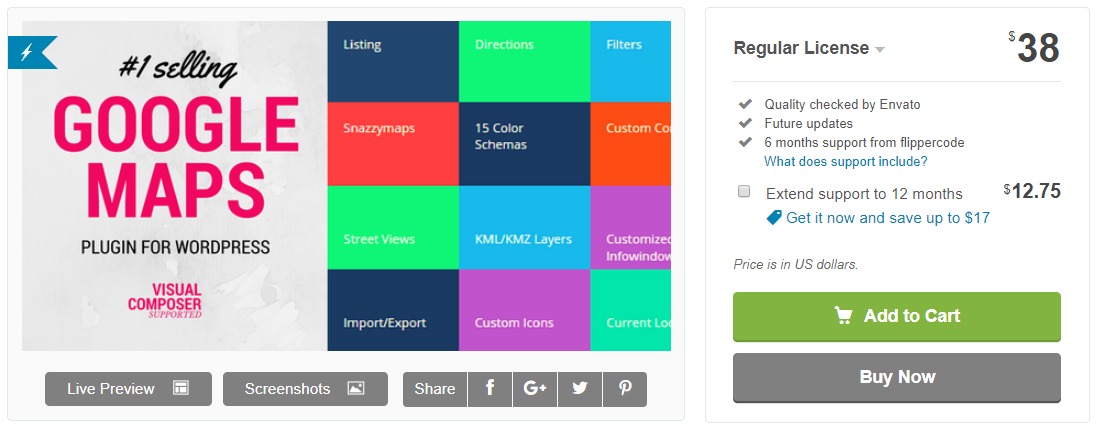Follow 'Get it now and save up to $17' link

(x=888, y=218)
